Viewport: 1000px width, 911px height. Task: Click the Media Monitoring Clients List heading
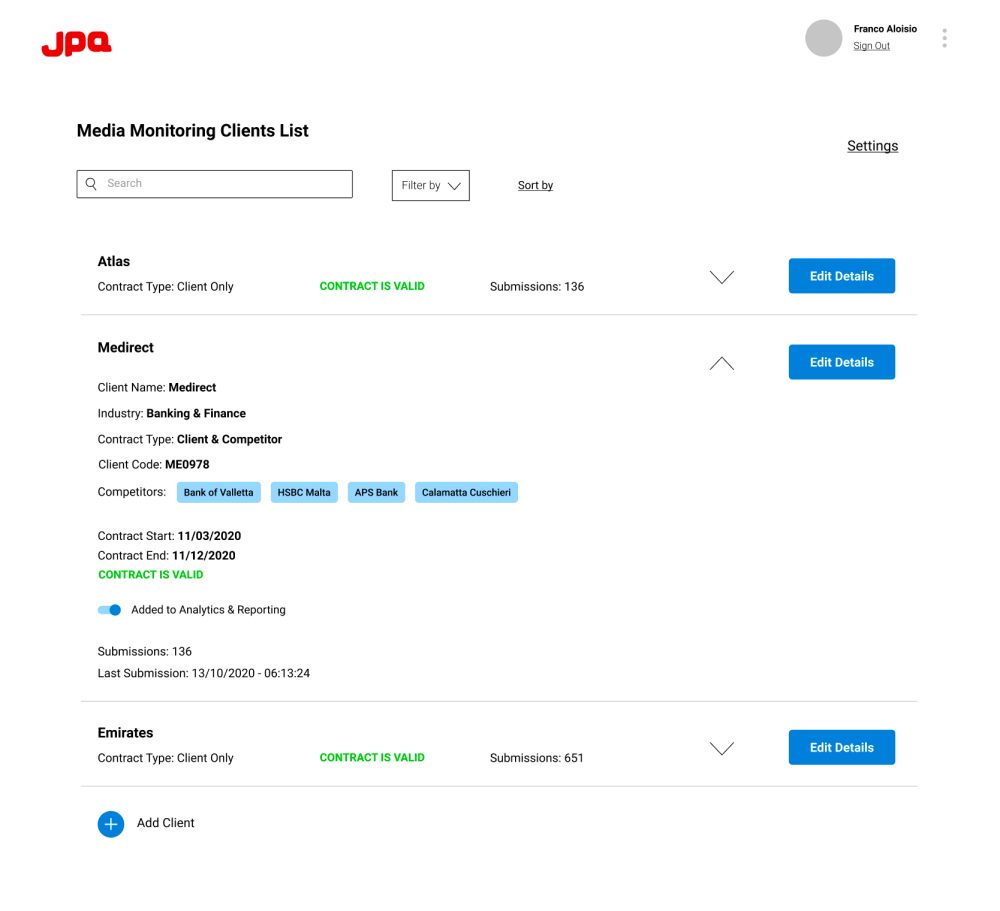point(193,131)
